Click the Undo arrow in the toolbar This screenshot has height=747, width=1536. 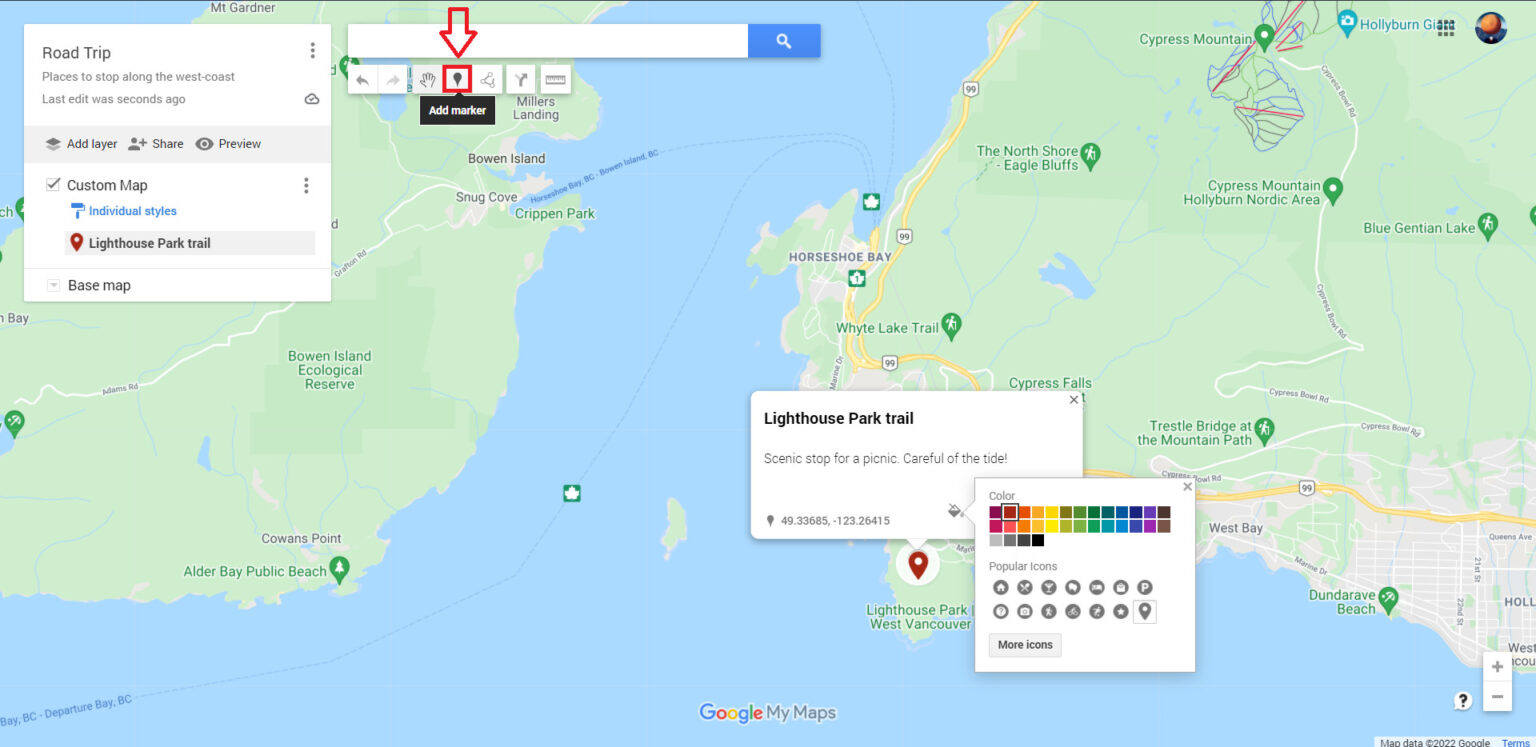click(x=362, y=78)
